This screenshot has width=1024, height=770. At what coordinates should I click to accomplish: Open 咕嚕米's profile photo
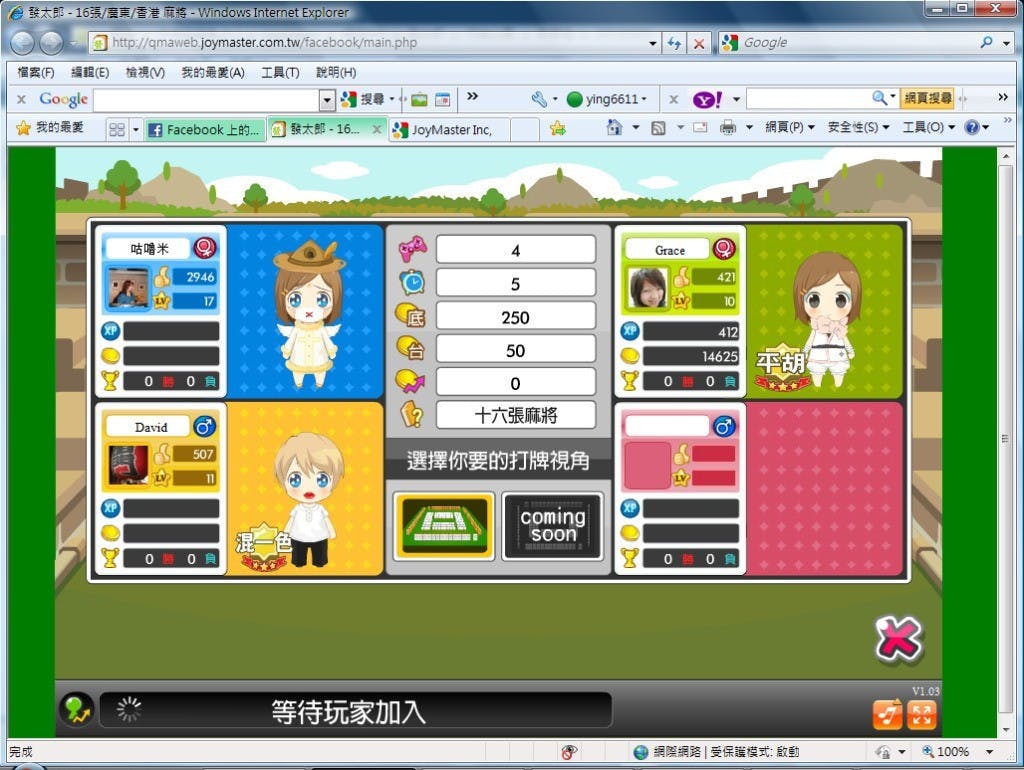[129, 287]
